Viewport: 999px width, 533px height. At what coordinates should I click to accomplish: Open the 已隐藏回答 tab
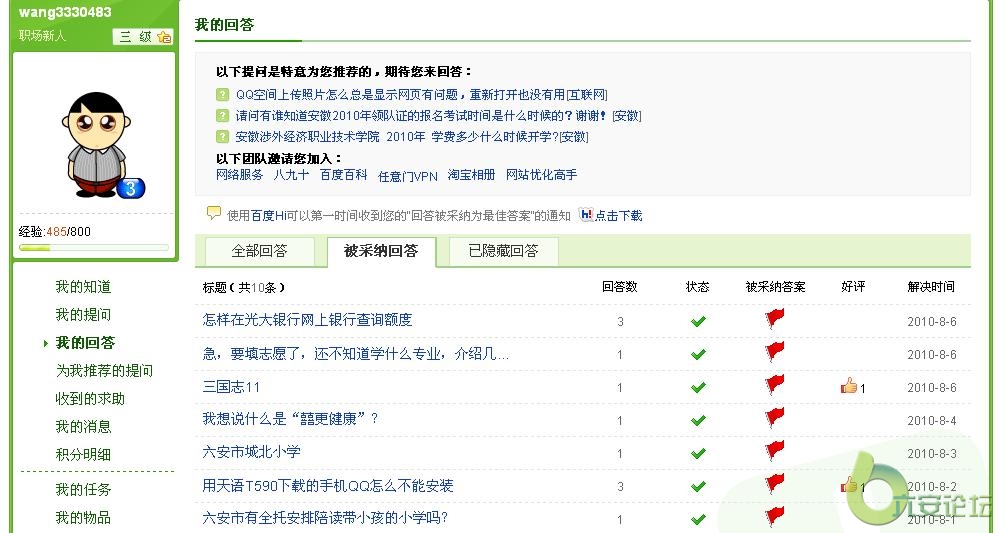[503, 252]
